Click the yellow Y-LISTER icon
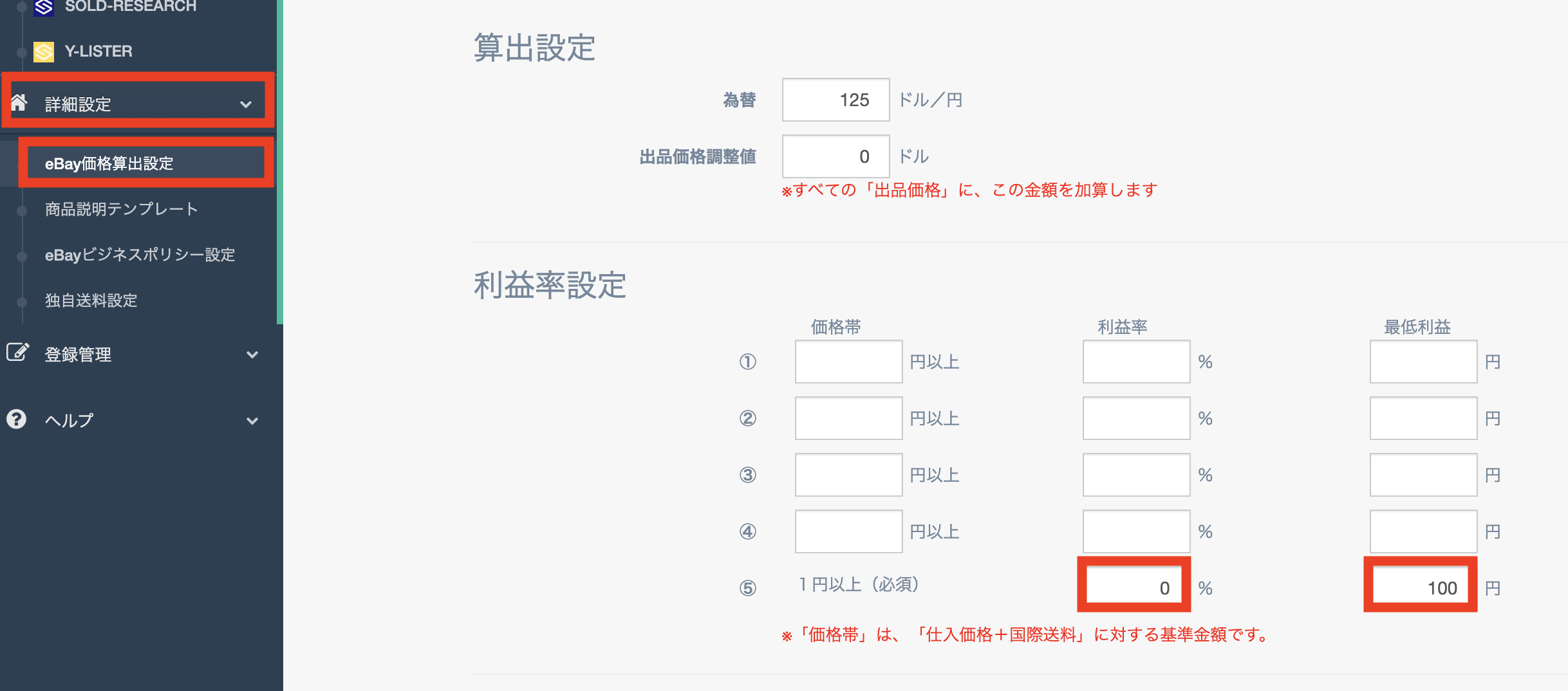This screenshot has width=1568, height=691. [44, 51]
